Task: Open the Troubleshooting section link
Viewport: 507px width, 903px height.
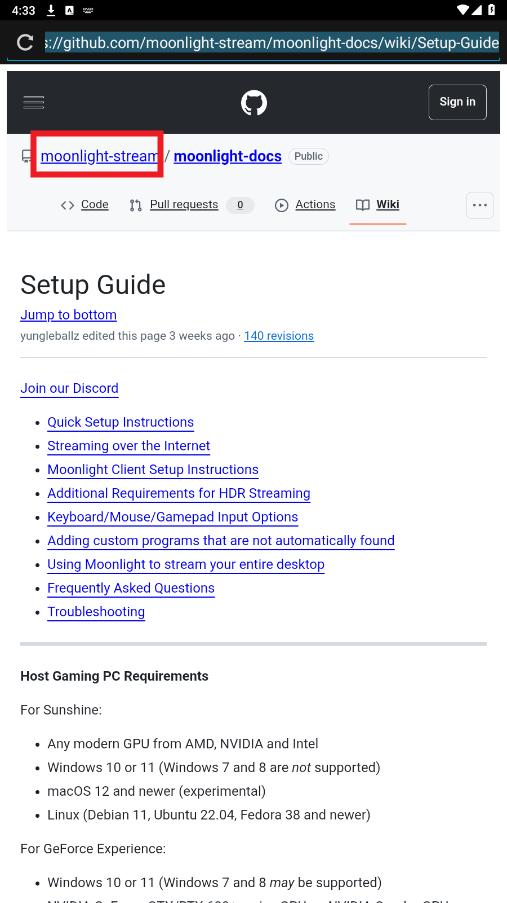Action: click(x=96, y=612)
